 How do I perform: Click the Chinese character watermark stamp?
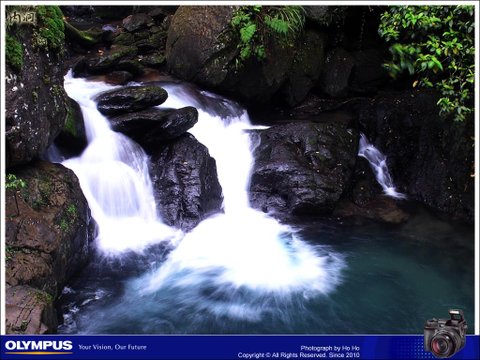tap(21, 18)
